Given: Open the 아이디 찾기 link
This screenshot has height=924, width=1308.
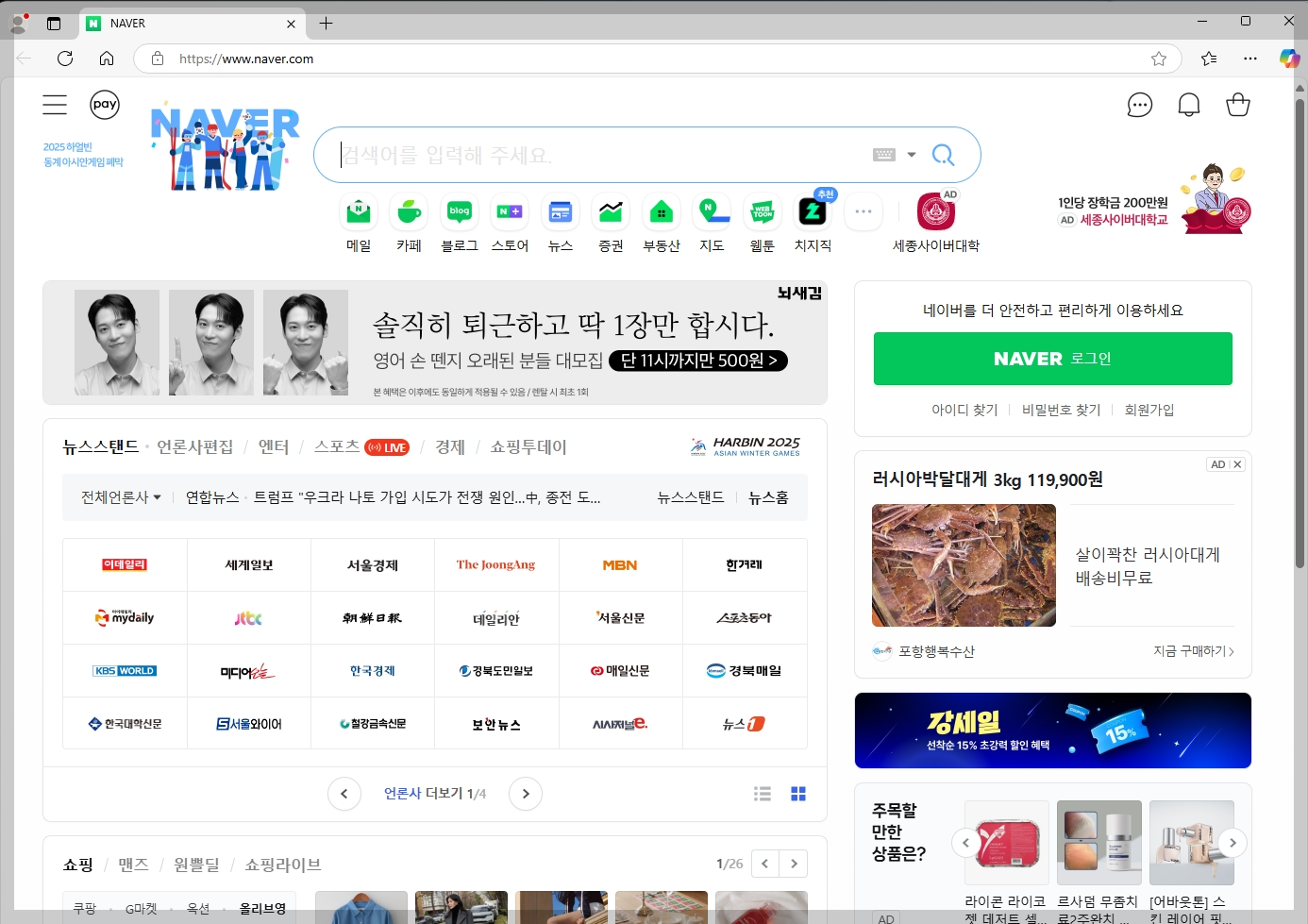Looking at the screenshot, I should [964, 410].
